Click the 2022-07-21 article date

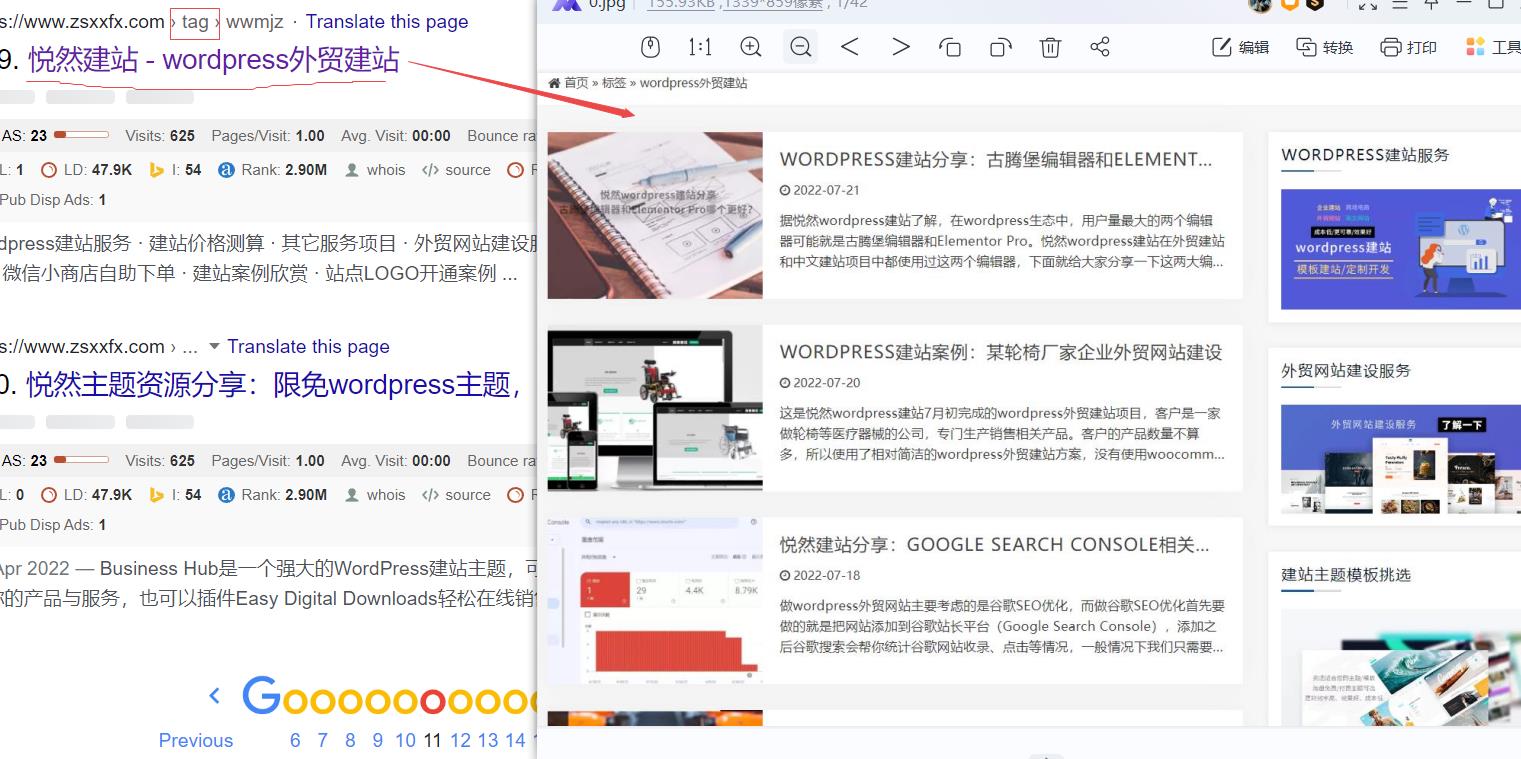[820, 190]
